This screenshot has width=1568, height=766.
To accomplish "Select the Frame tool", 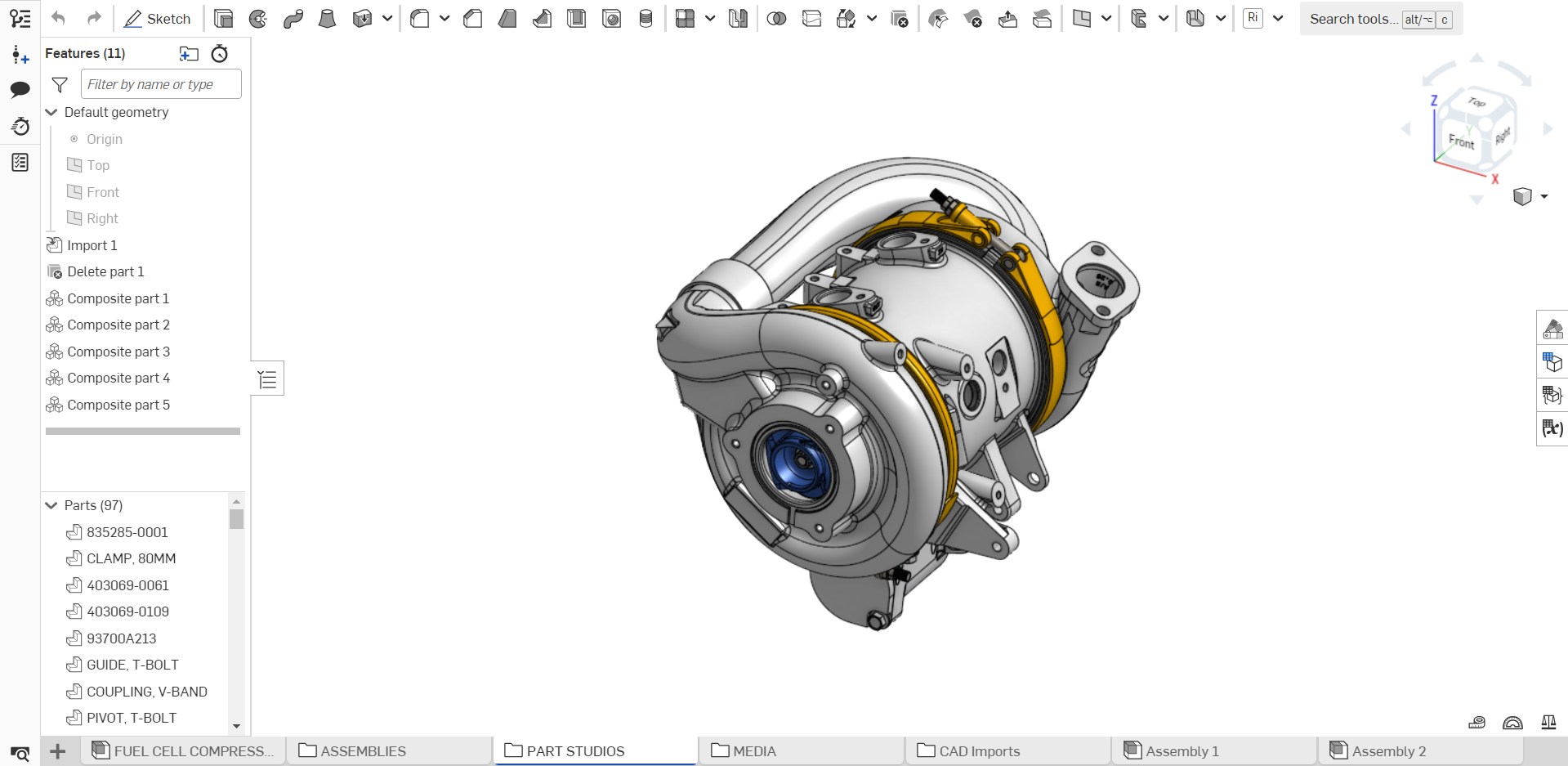I will 1139,19.
